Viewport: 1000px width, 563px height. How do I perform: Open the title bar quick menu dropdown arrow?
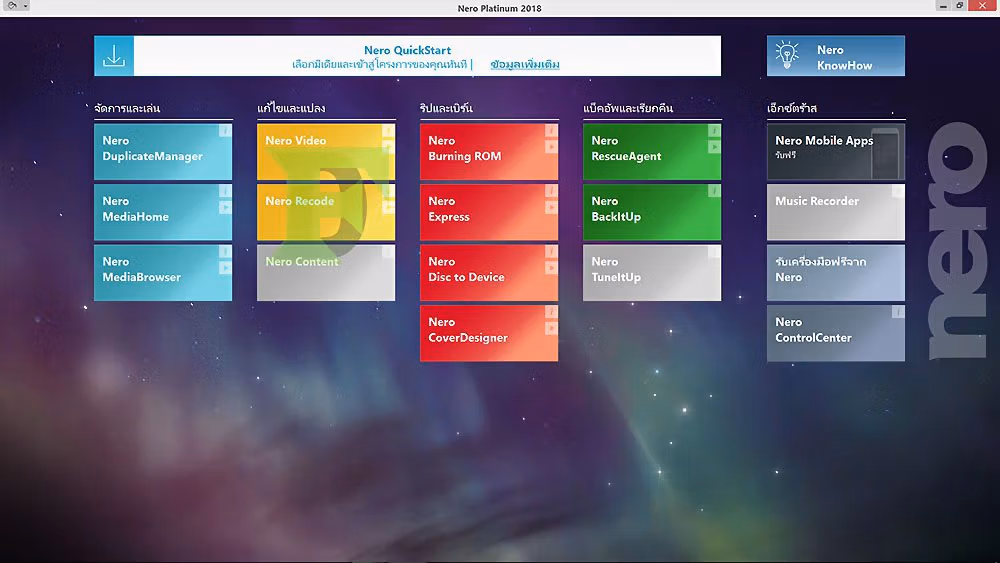(x=26, y=6)
